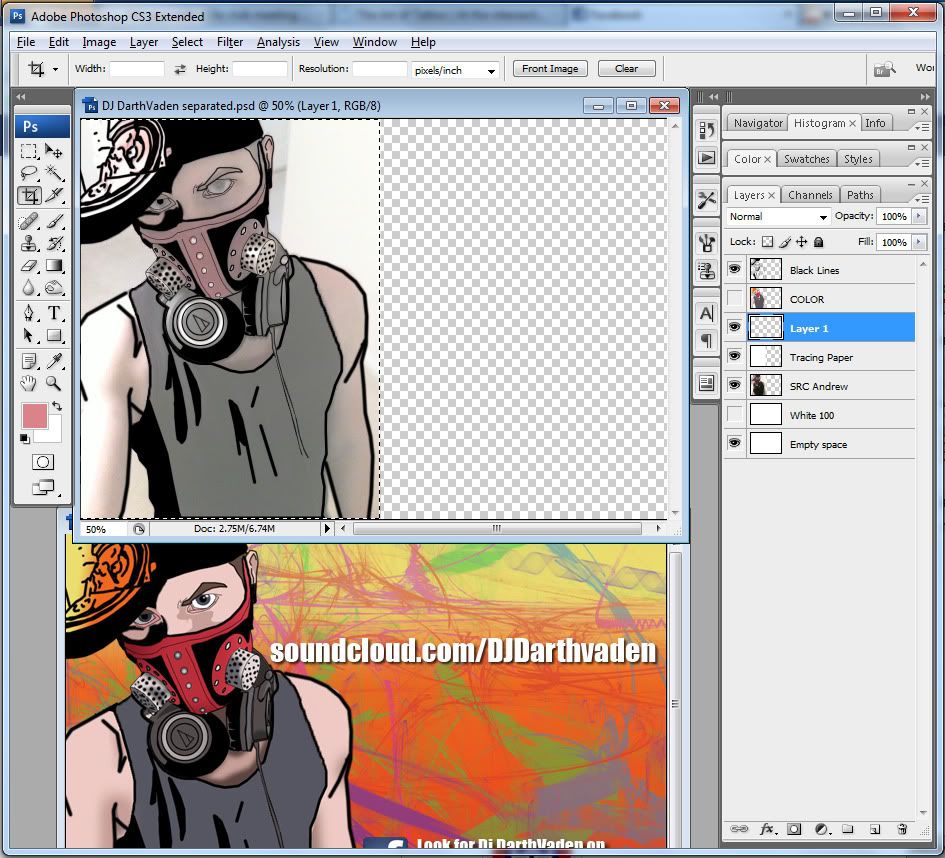Select the Rectangle shape tool
945x858 pixels.
pos(54,336)
